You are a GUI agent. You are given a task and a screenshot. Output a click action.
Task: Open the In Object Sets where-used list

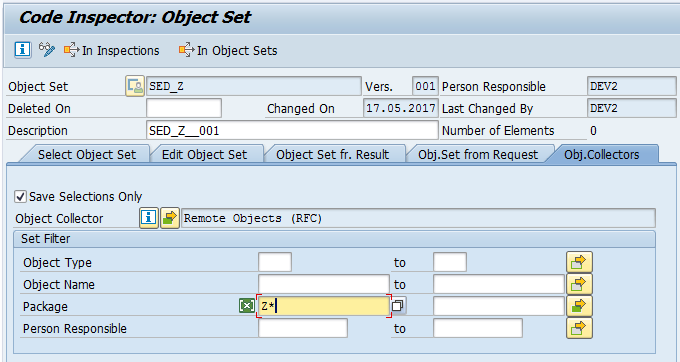coord(228,50)
